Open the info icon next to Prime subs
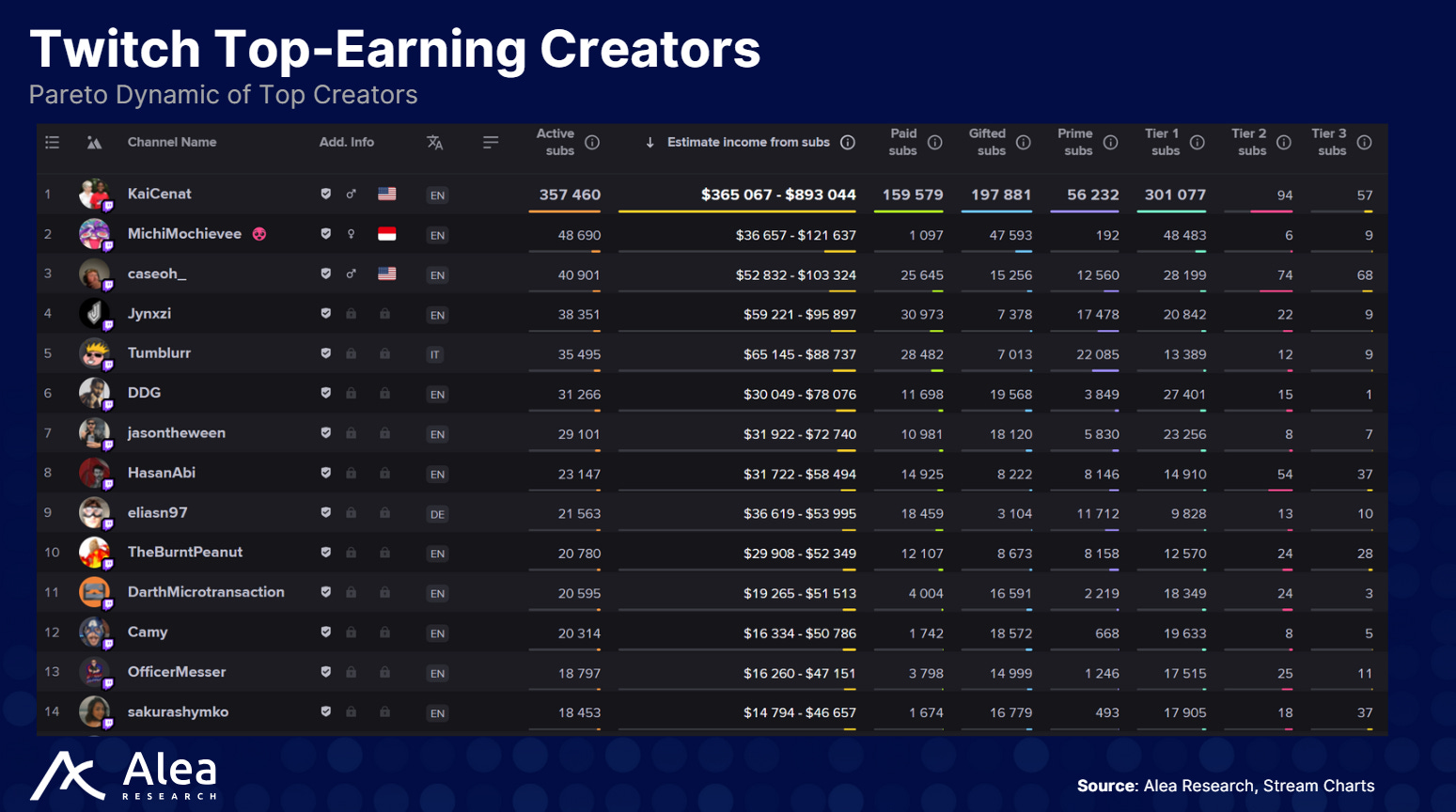 pos(1110,142)
